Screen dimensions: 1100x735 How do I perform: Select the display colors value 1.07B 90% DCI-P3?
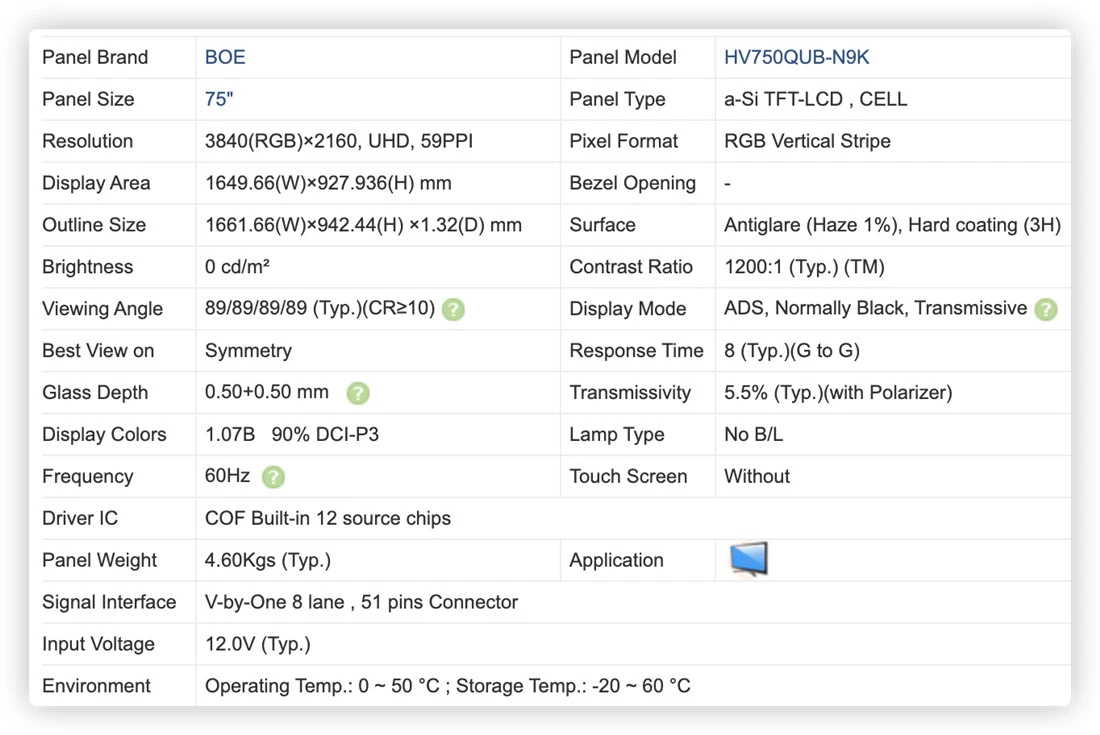point(292,434)
